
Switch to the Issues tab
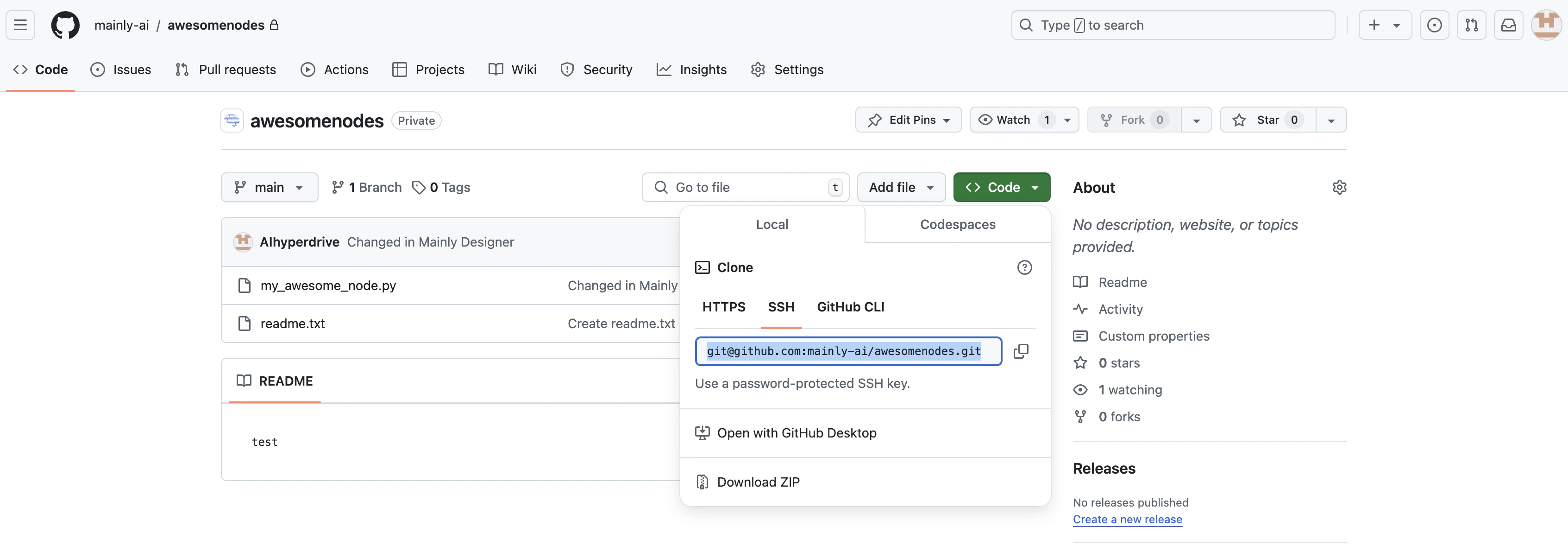point(120,70)
